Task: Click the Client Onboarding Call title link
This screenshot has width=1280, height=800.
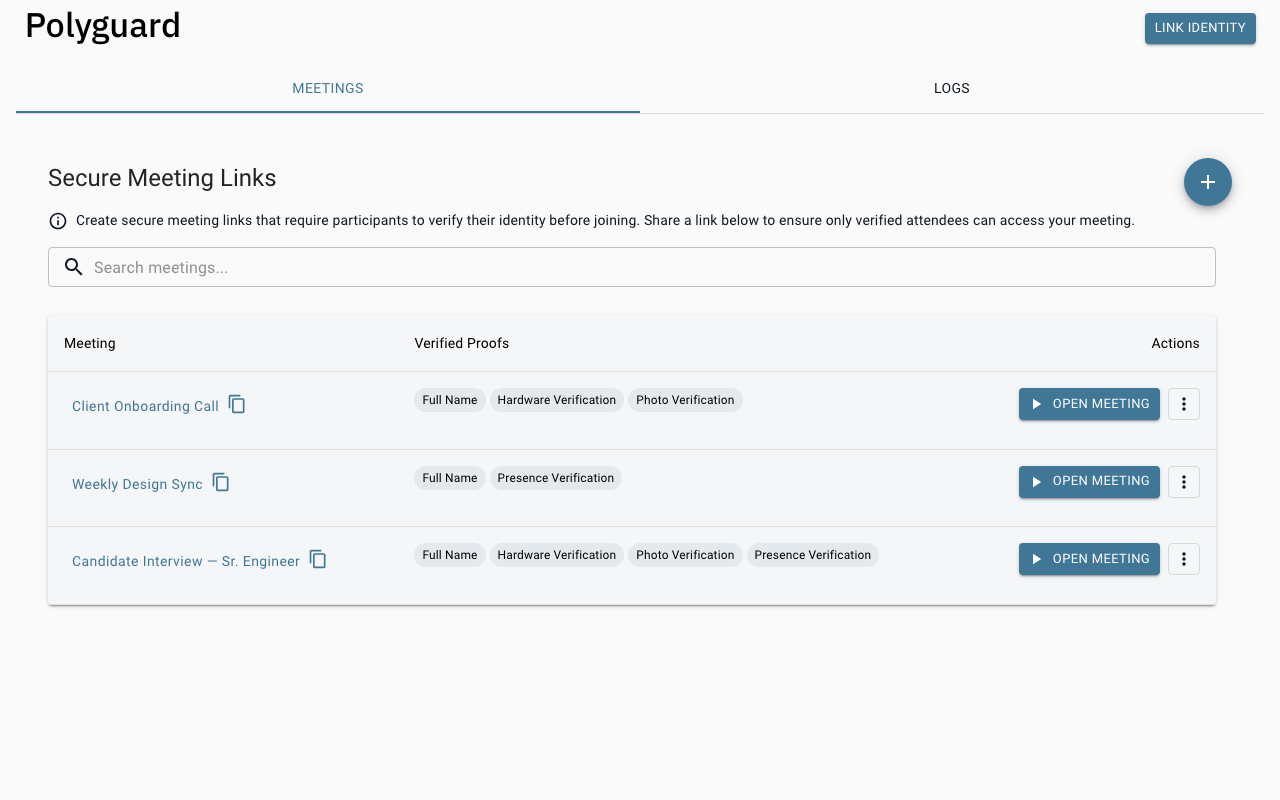Action: pos(145,406)
